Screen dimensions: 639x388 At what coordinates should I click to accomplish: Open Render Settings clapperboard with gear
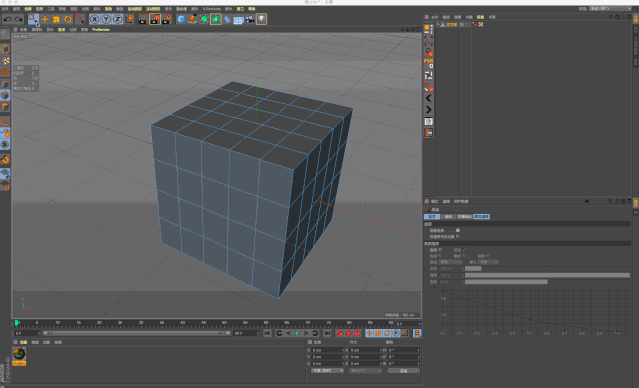click(x=166, y=19)
